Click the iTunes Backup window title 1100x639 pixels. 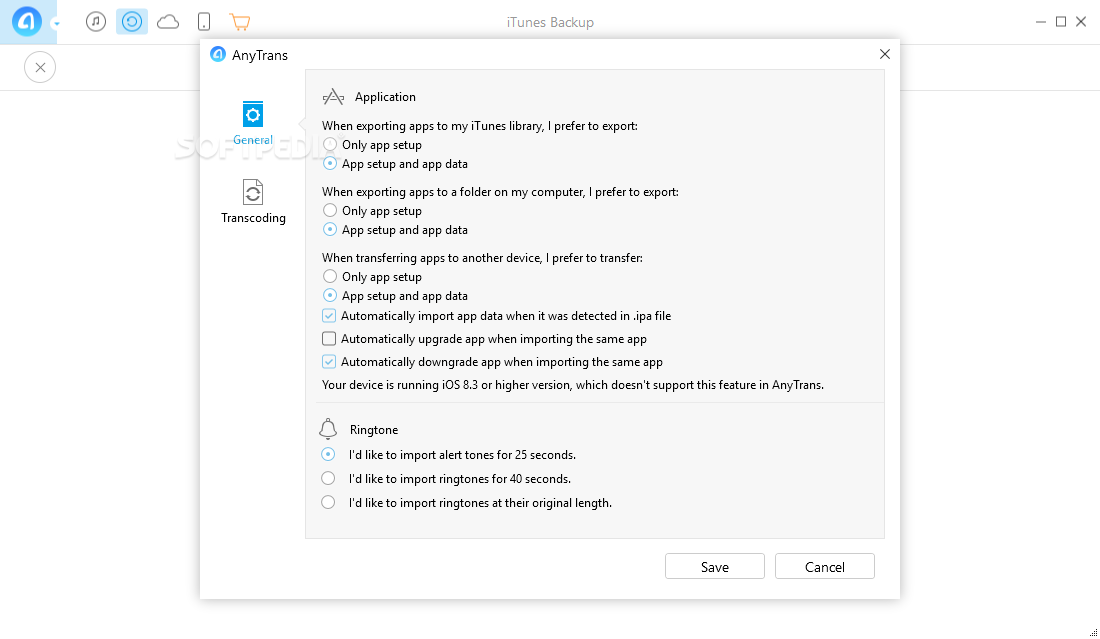tap(550, 22)
